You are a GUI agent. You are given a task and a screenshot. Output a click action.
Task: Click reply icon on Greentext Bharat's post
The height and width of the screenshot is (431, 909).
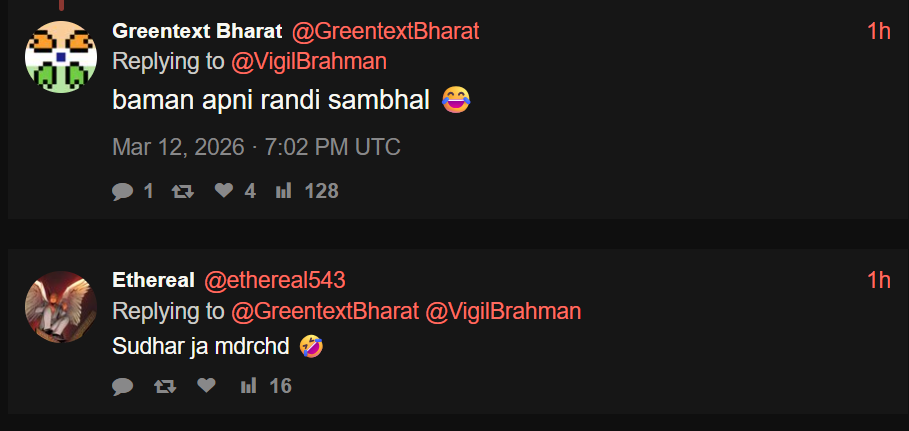pos(123,191)
